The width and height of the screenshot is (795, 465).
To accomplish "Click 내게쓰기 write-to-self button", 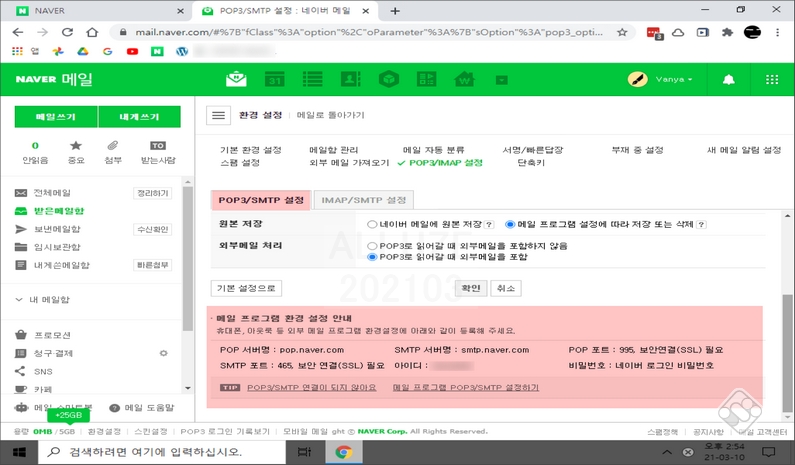I will (x=139, y=117).
